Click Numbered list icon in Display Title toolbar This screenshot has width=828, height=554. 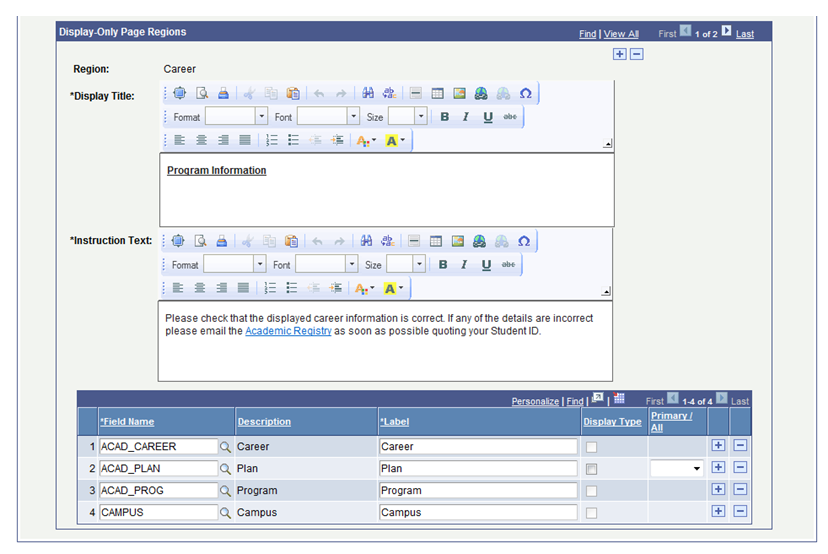click(x=271, y=140)
